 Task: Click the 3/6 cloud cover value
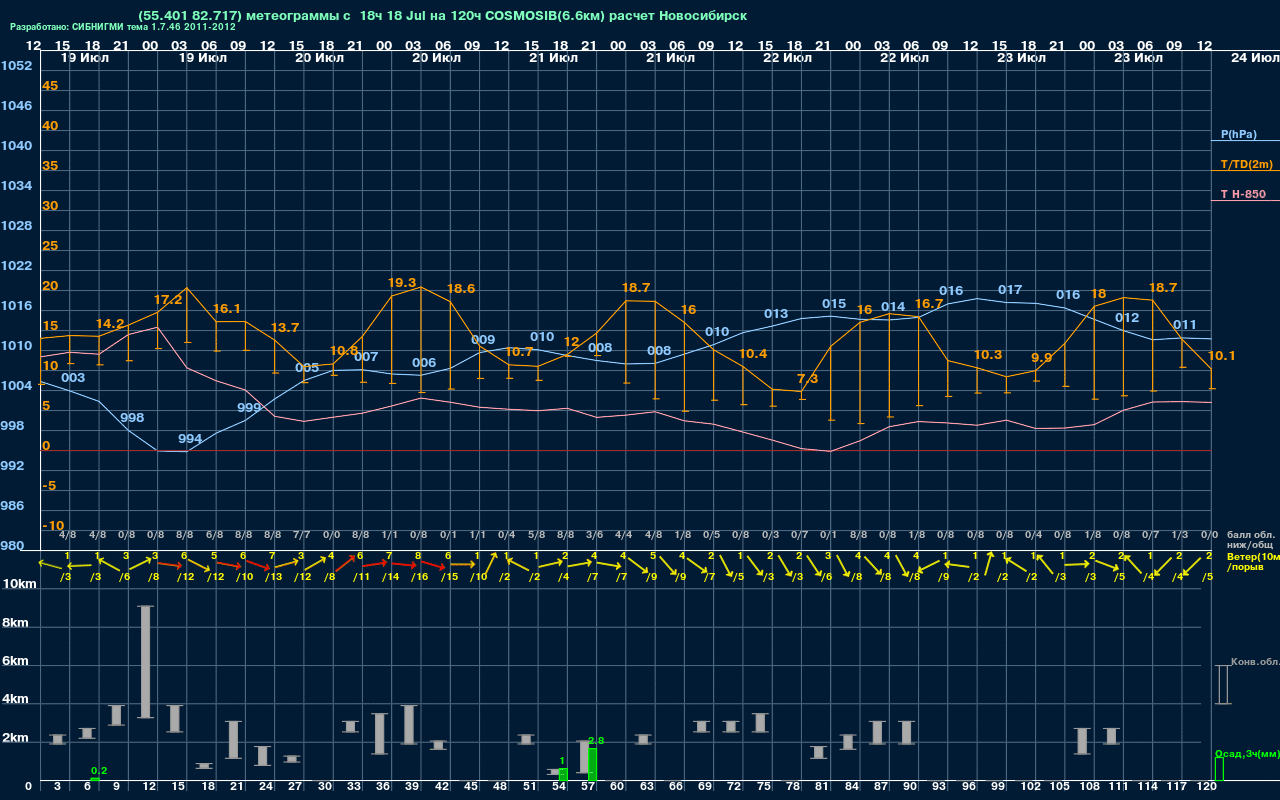coord(595,536)
